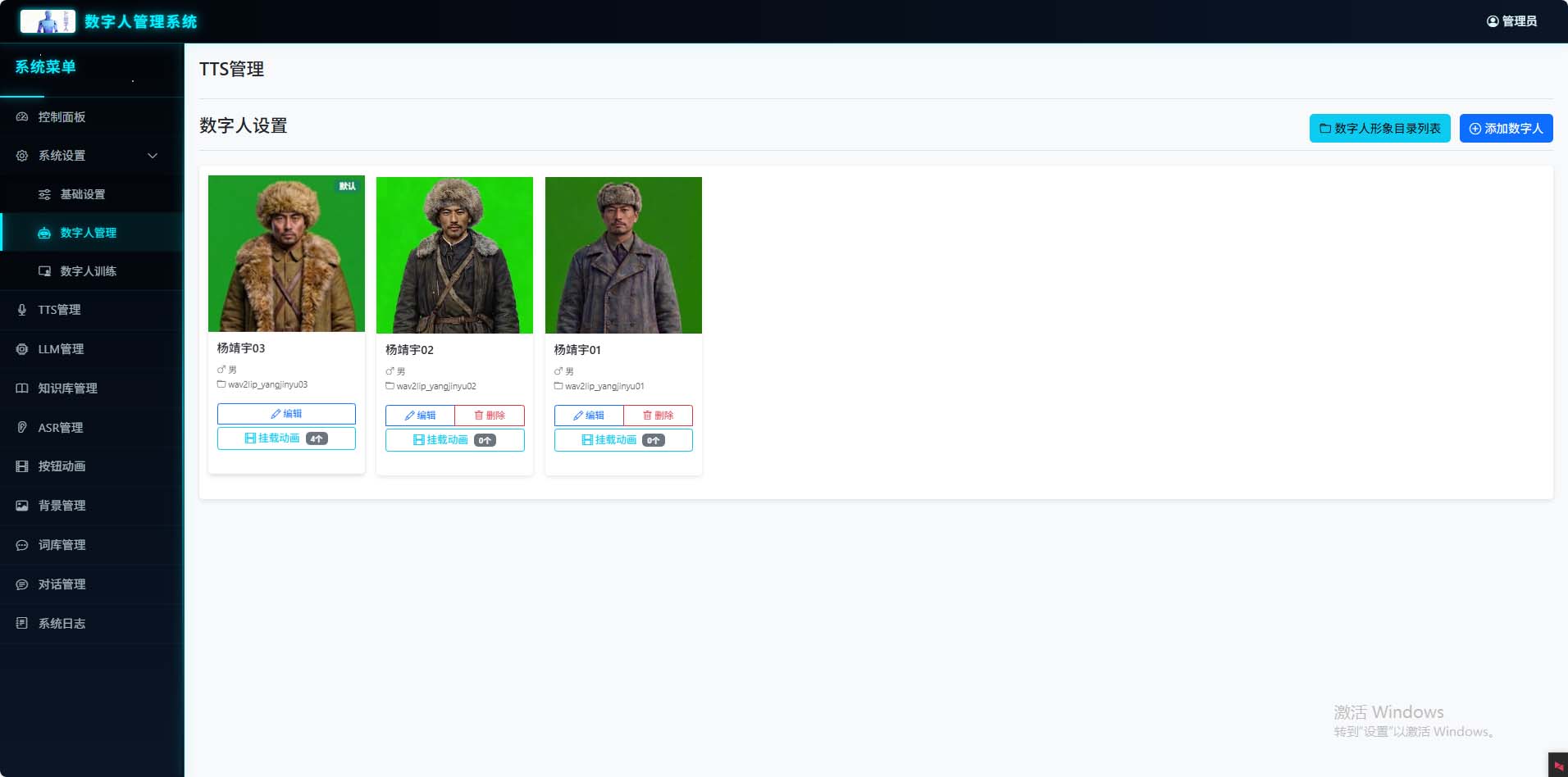Screen dimensions: 1568x777
Task: Open 词库管理 in the sidebar
Action: click(62, 545)
